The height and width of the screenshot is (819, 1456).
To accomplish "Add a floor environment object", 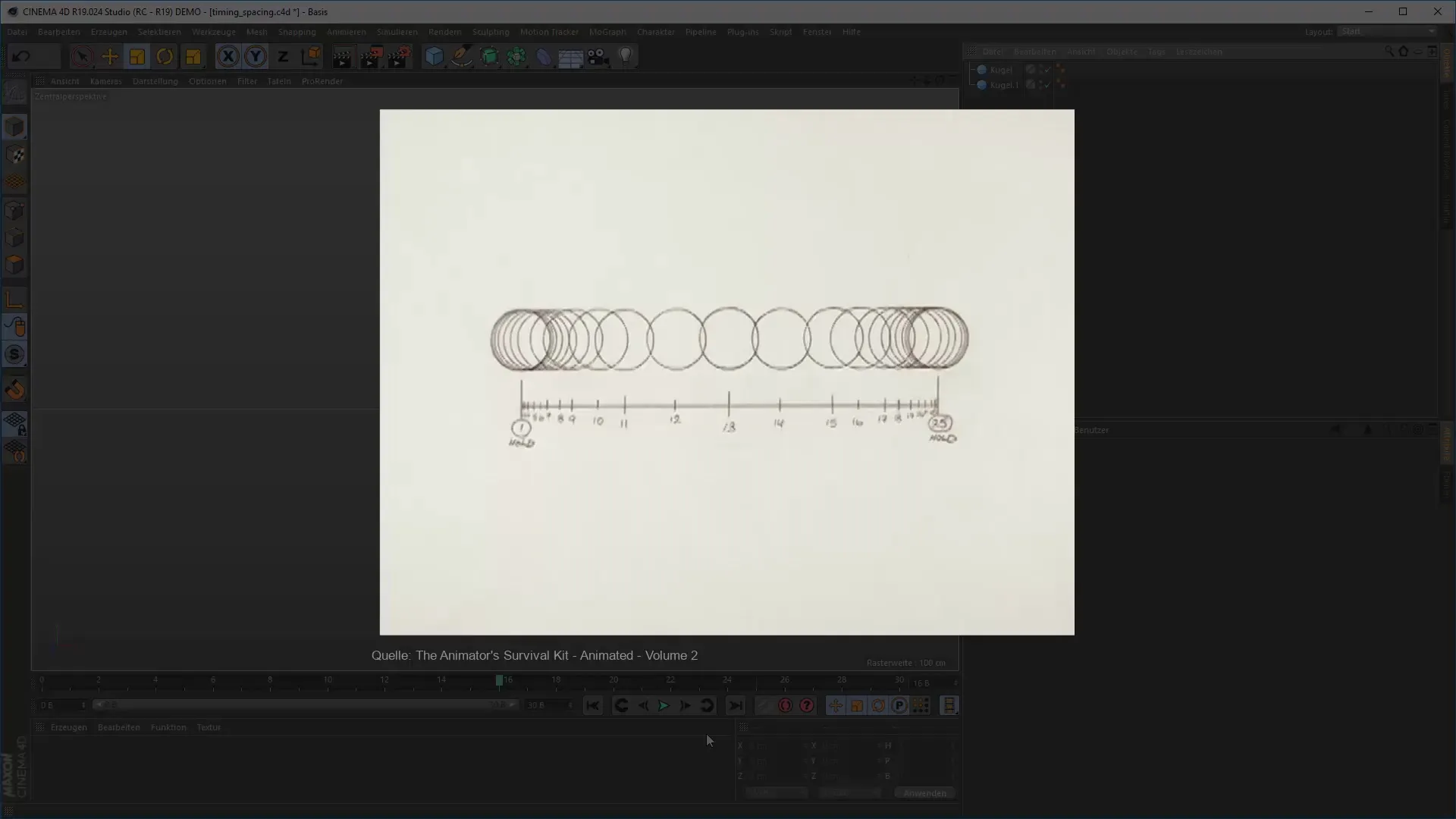I will pyautogui.click(x=571, y=57).
